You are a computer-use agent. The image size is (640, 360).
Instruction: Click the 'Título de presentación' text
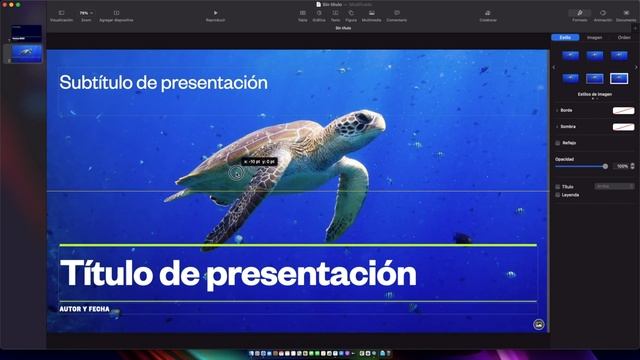pyautogui.click(x=238, y=274)
